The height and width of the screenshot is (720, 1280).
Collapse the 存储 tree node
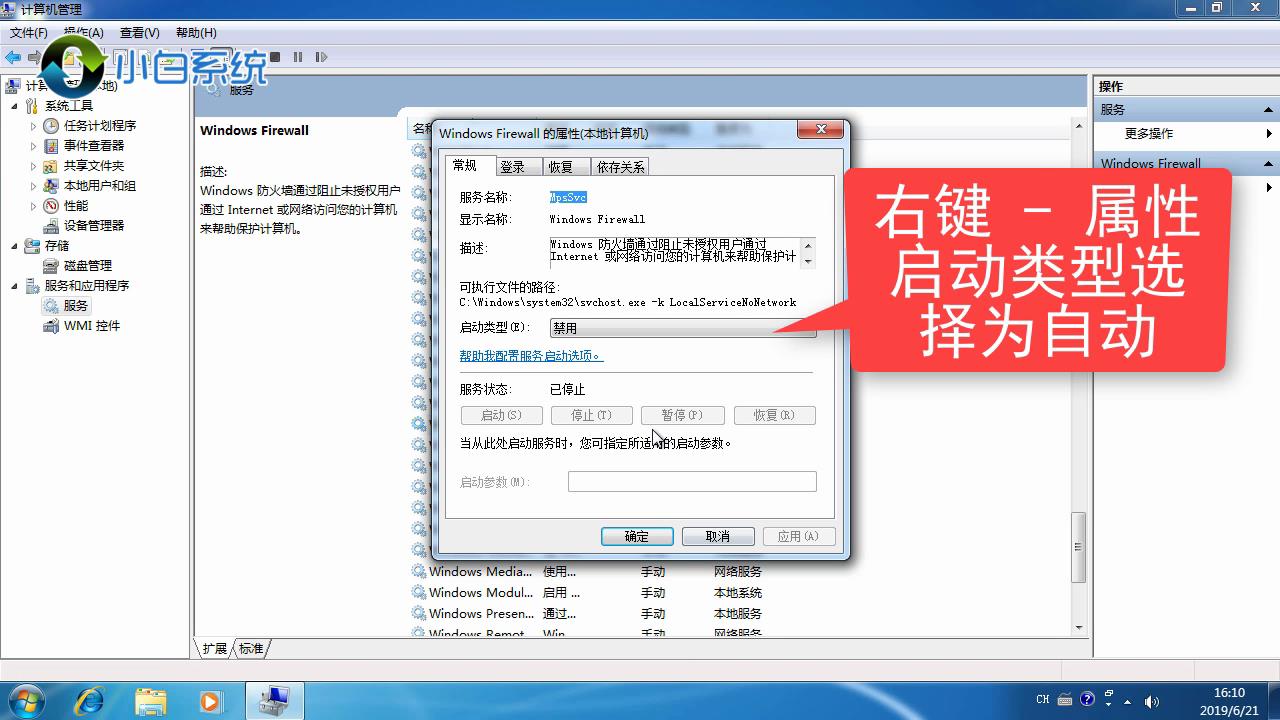coord(14,246)
